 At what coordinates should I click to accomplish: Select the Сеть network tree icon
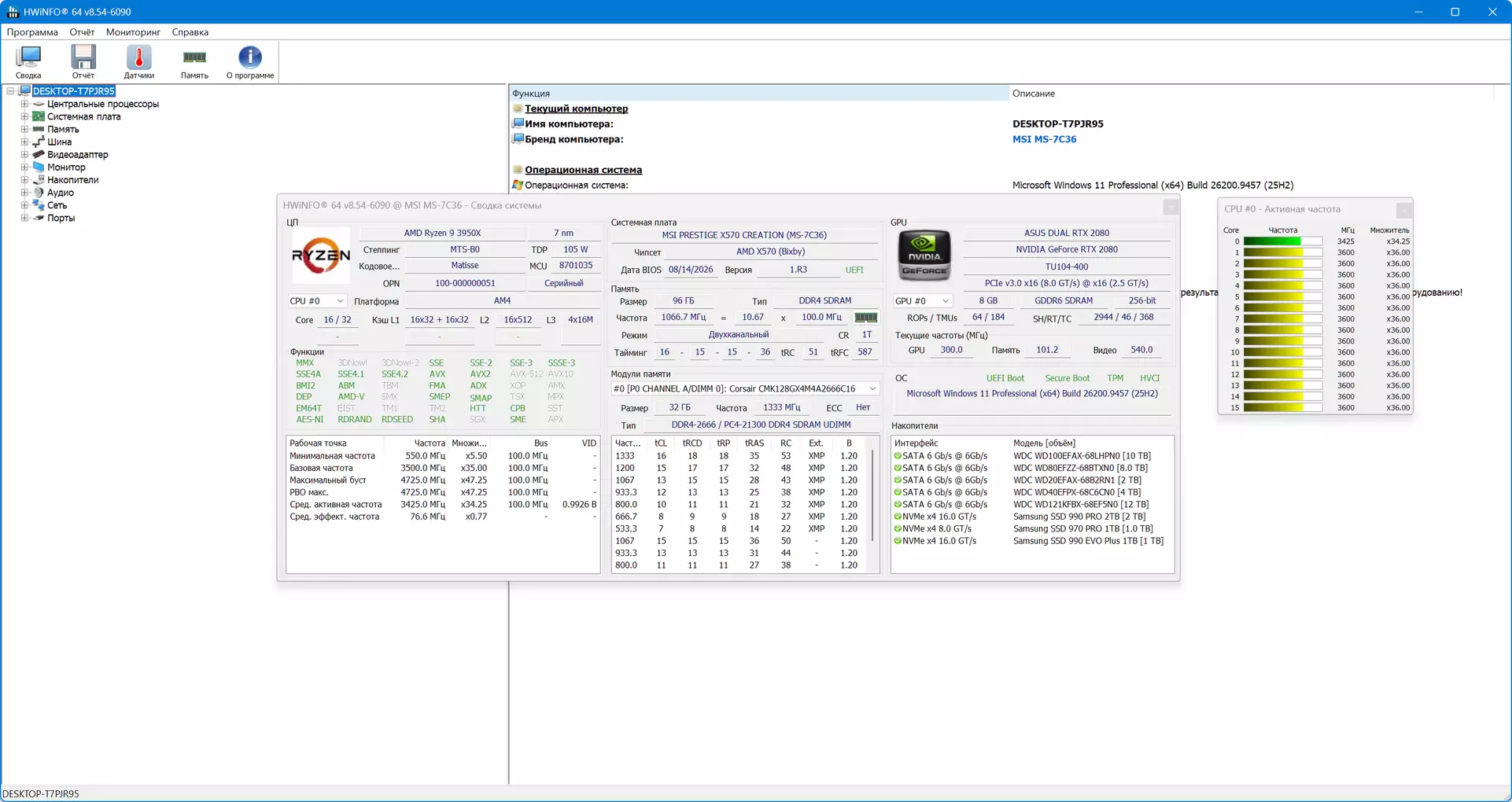pyautogui.click(x=38, y=205)
